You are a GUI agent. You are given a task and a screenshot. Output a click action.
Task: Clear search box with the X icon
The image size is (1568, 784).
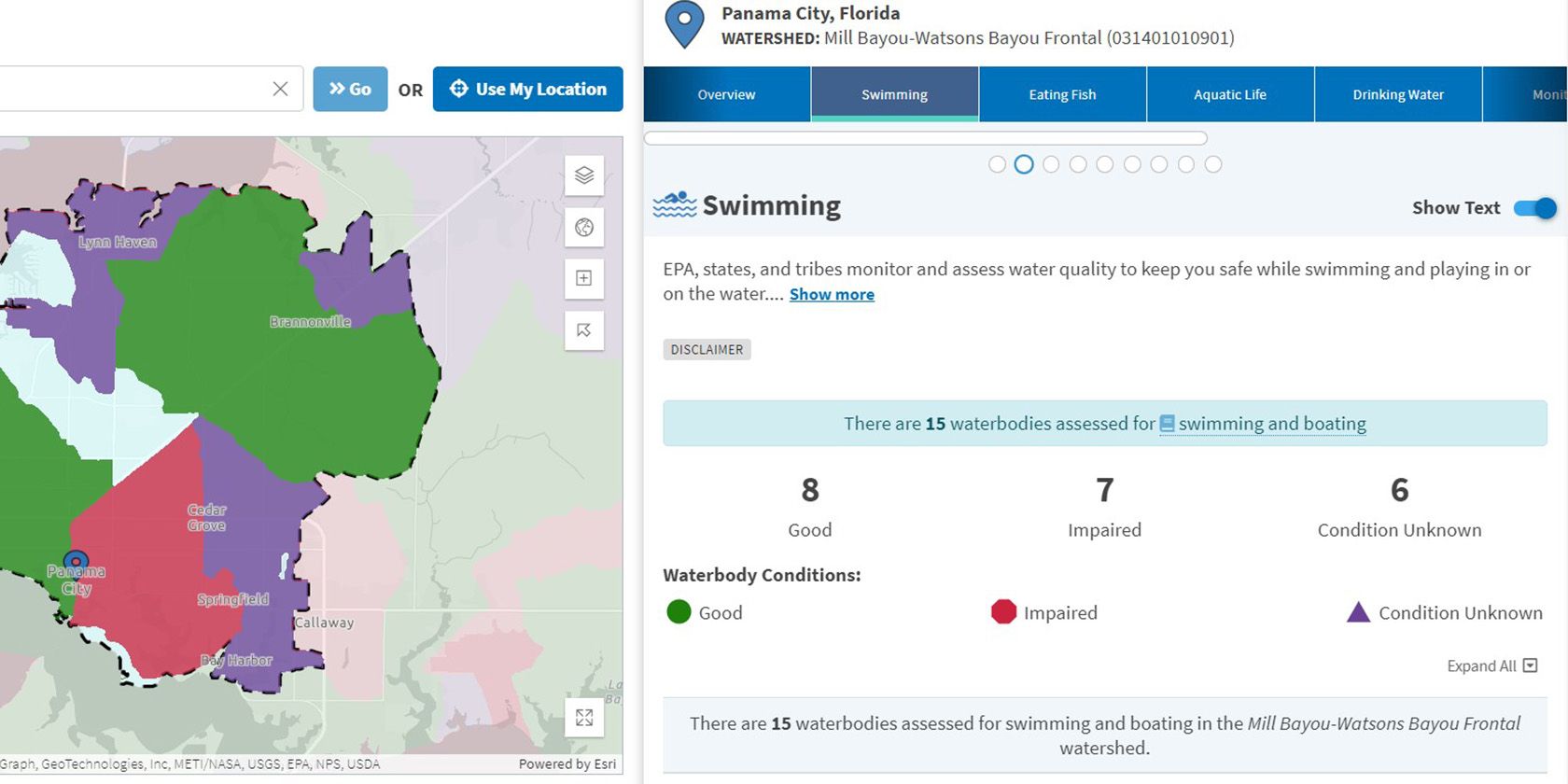click(x=280, y=89)
